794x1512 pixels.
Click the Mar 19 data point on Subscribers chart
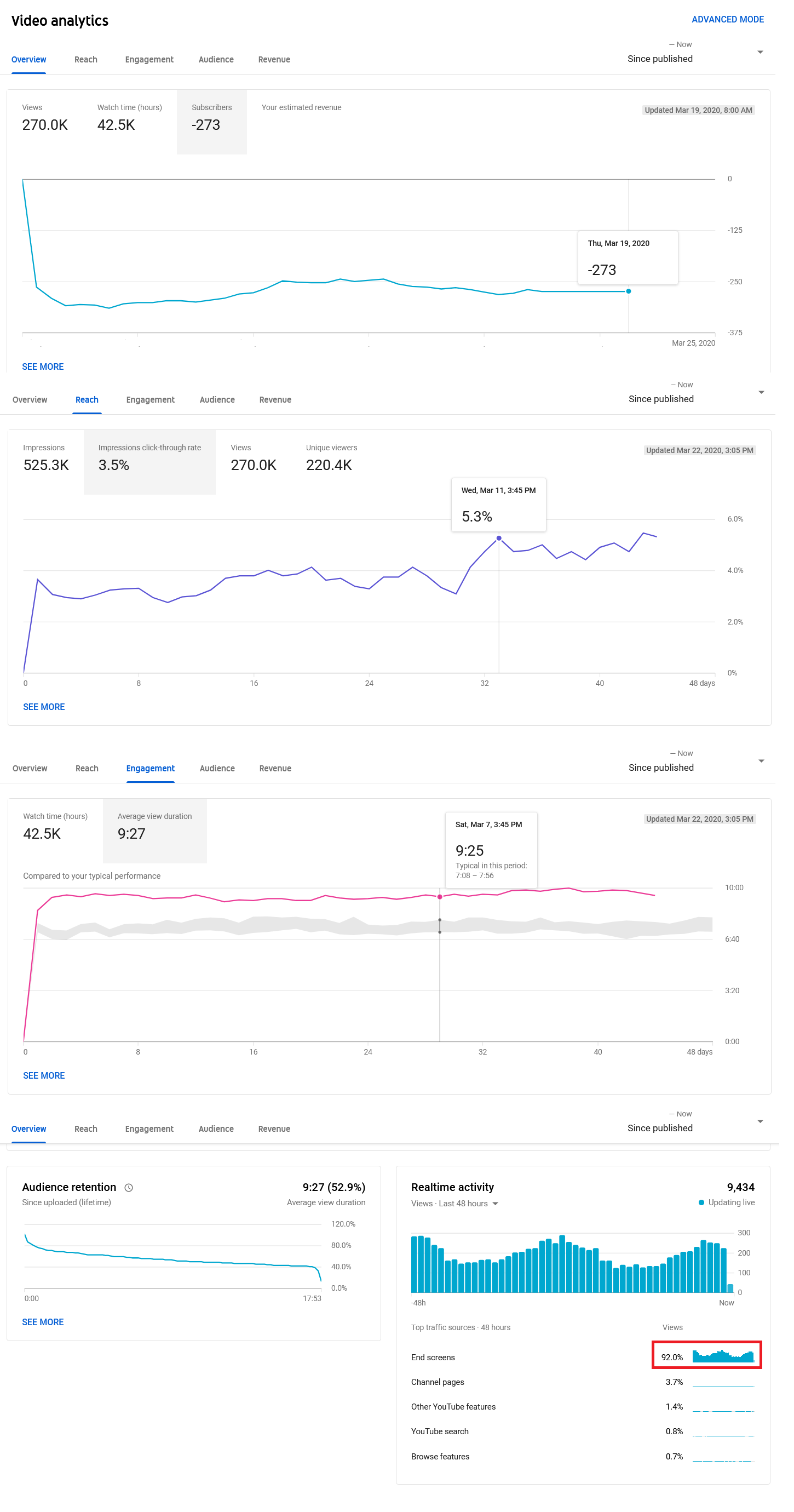629,291
